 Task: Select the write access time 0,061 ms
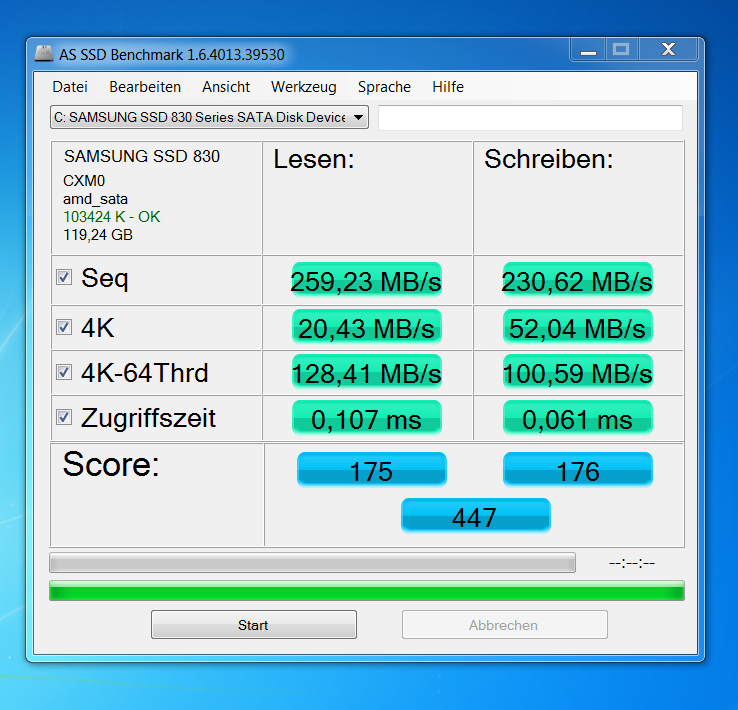coord(578,417)
